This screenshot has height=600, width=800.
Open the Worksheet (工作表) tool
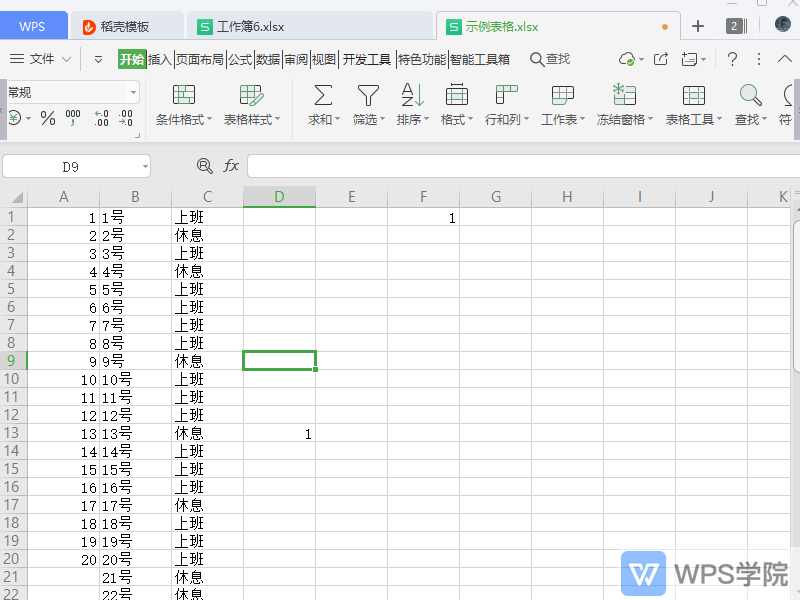(x=561, y=108)
